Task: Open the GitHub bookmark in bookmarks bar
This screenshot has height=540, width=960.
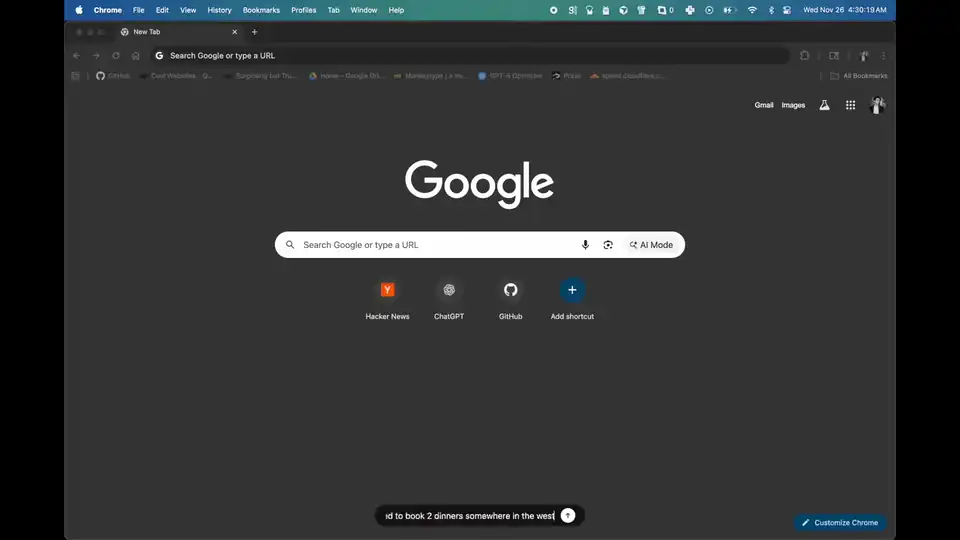Action: click(x=114, y=76)
